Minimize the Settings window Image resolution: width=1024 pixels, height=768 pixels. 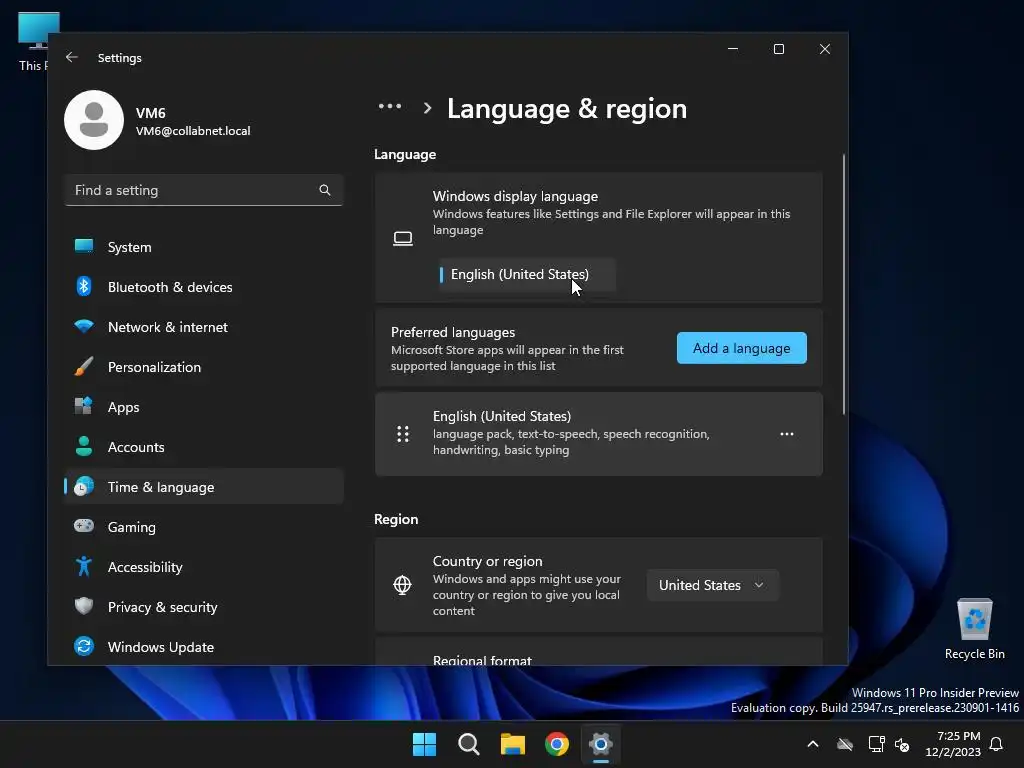[733, 49]
